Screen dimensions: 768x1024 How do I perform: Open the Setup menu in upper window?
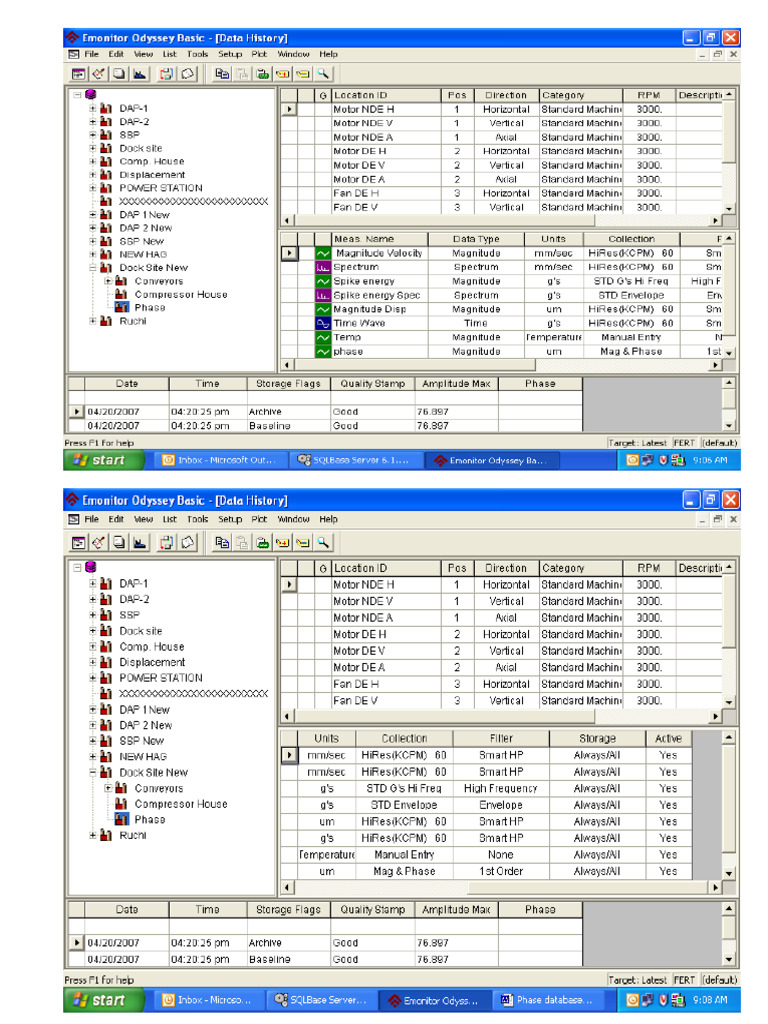tap(230, 54)
